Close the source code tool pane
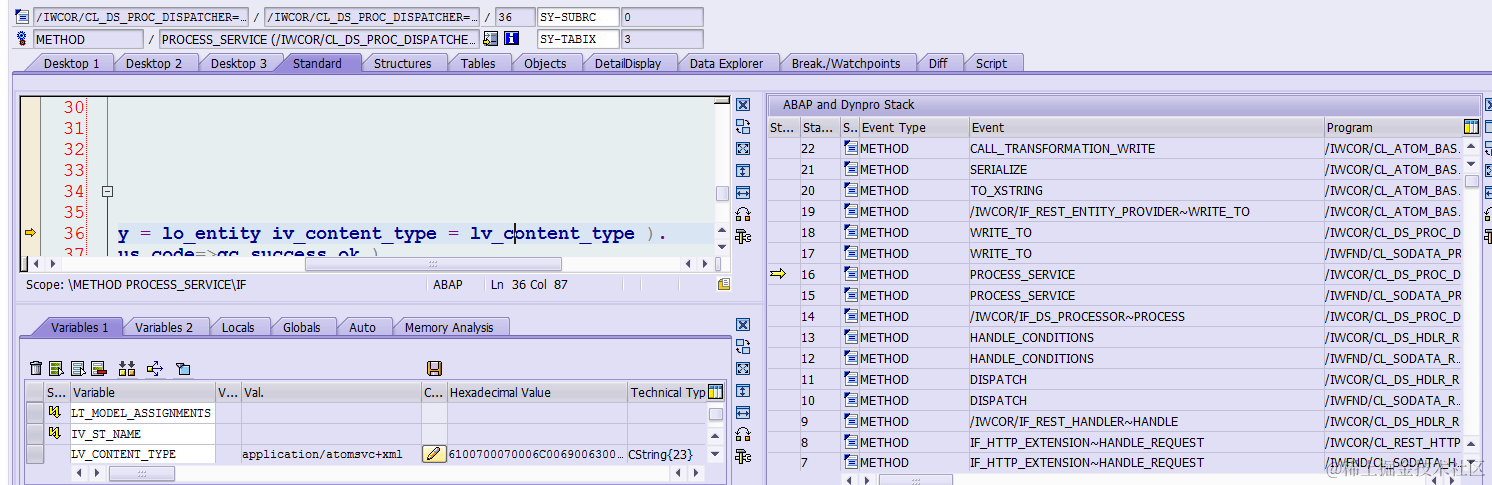Screen dimensions: 1492x485 (743, 105)
